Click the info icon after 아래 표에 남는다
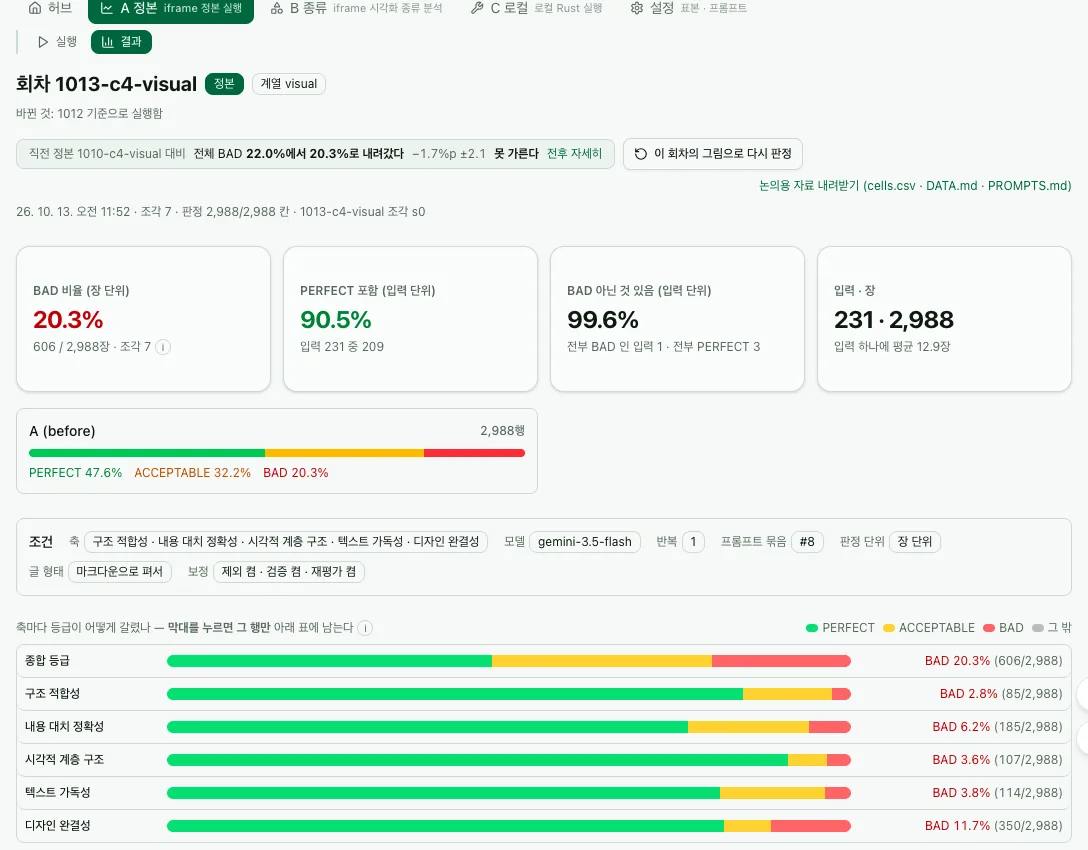The height and width of the screenshot is (850, 1088). point(365,628)
